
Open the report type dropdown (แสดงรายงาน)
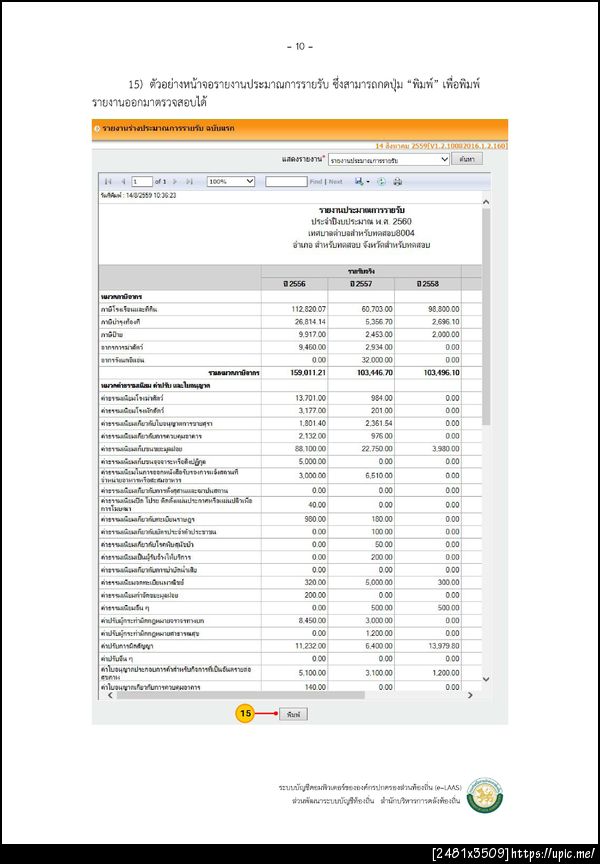[x=389, y=160]
